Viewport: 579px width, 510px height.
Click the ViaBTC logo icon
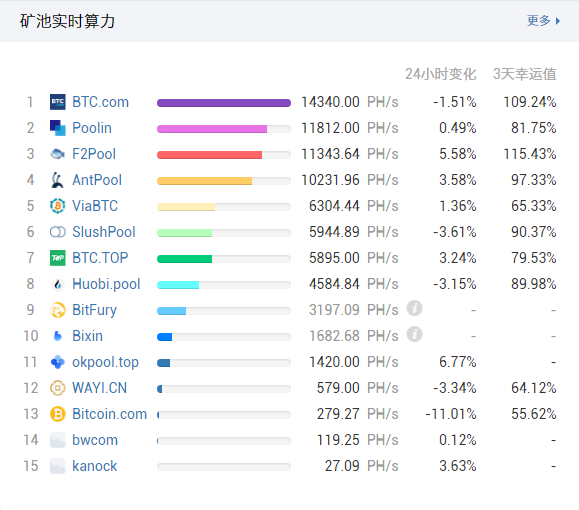(58, 206)
